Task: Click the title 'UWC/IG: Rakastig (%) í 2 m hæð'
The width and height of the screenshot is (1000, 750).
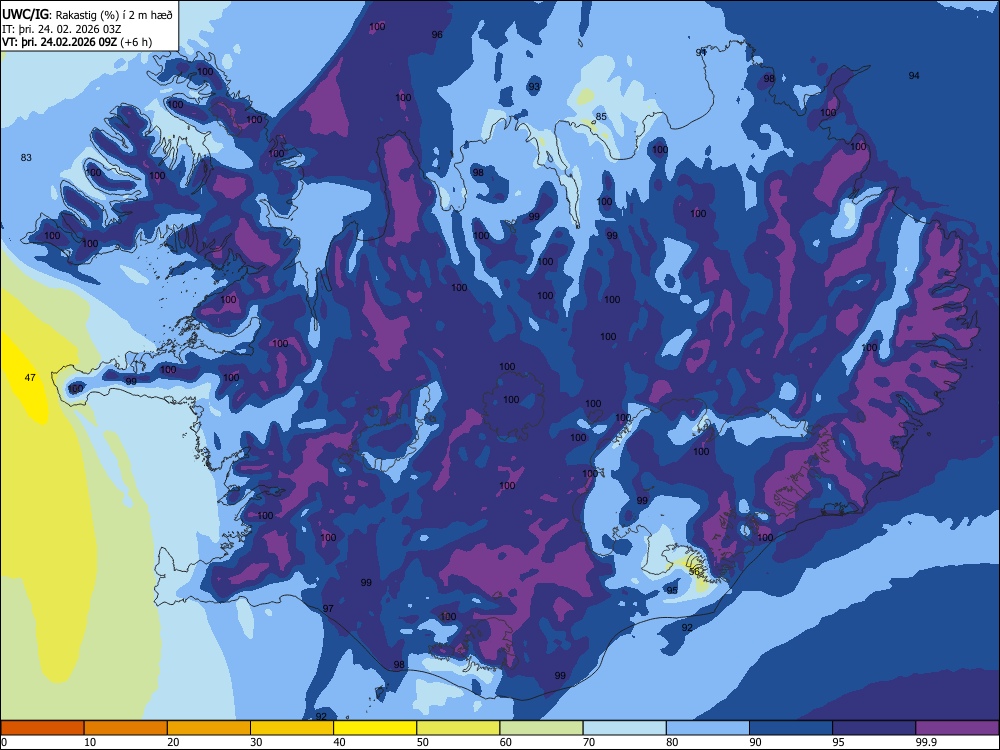Action: [87, 15]
